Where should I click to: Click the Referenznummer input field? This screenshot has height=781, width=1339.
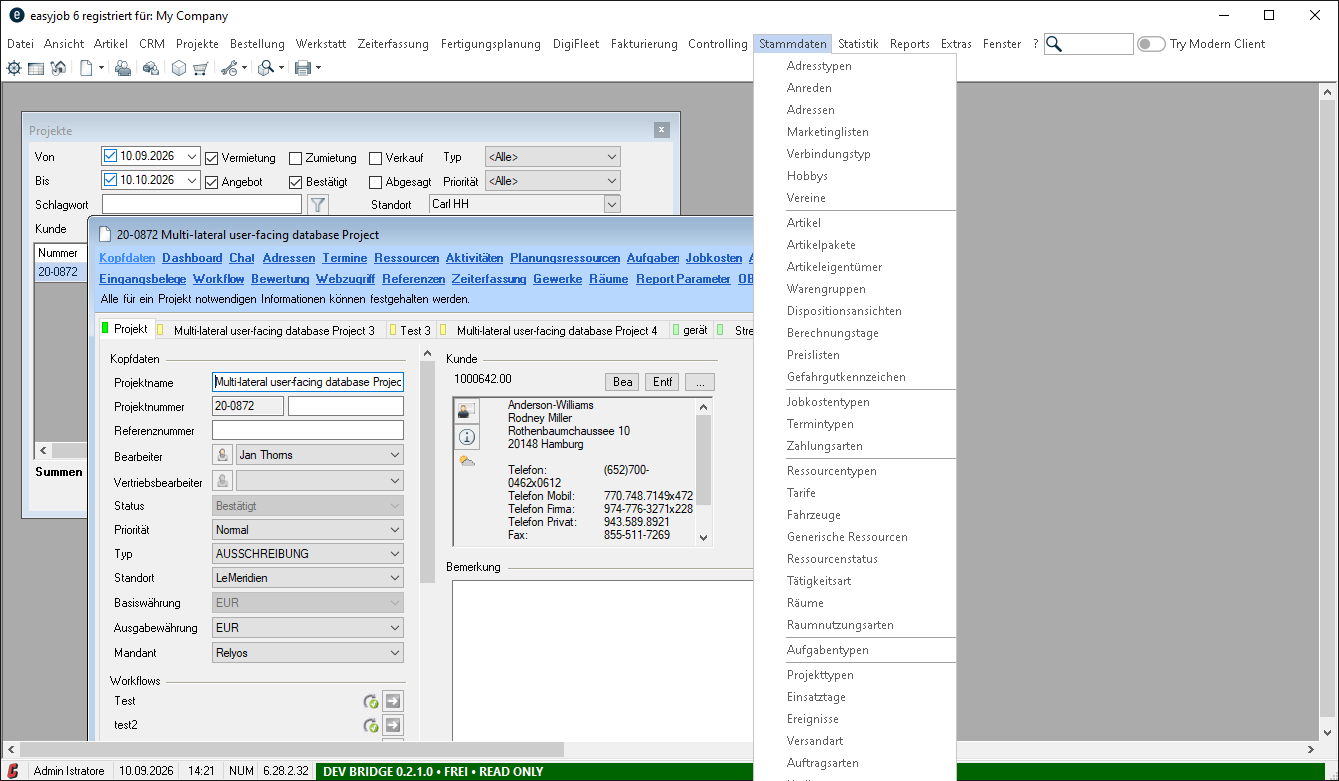point(309,430)
